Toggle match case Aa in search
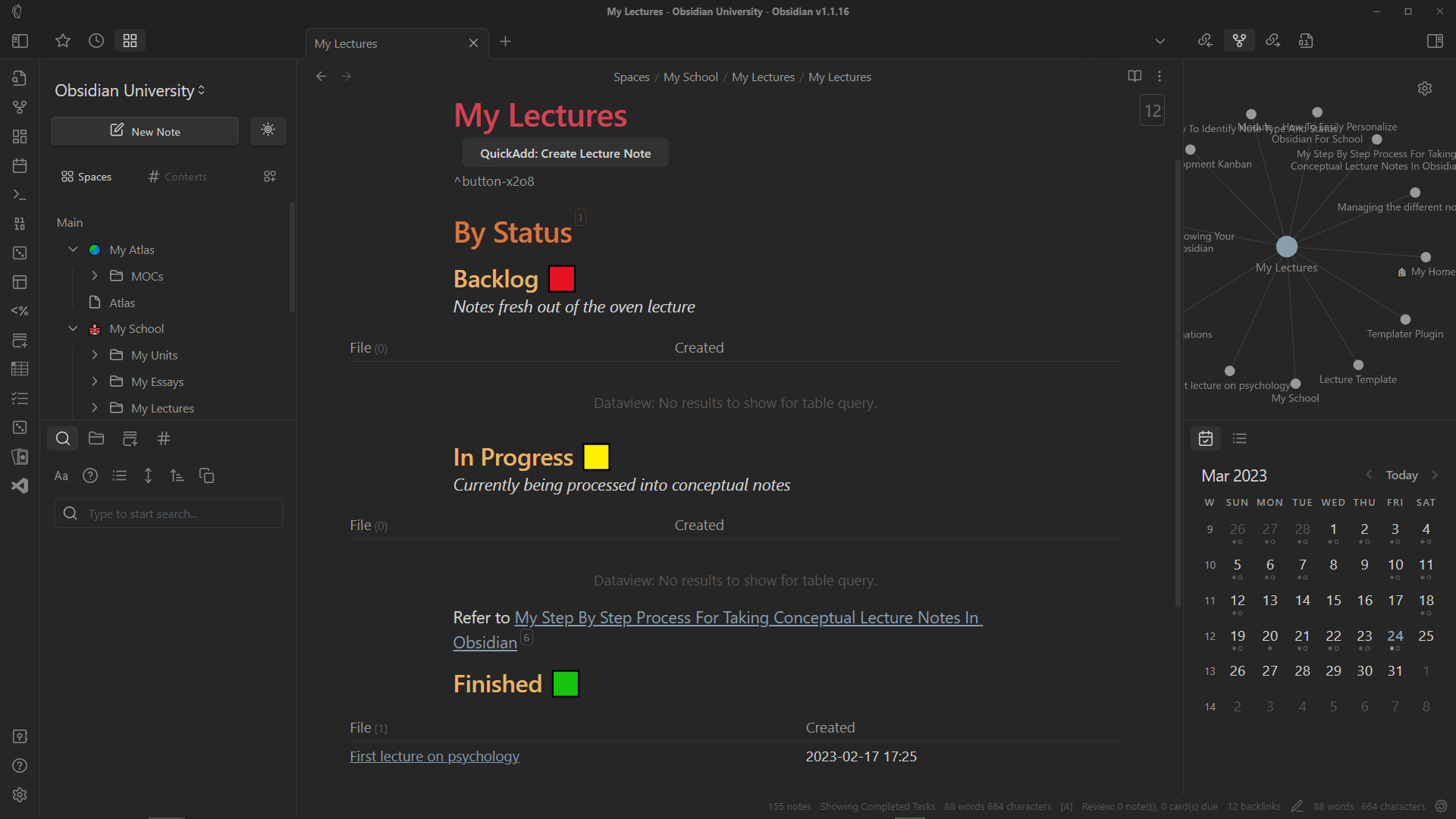1456x819 pixels. coord(61,476)
